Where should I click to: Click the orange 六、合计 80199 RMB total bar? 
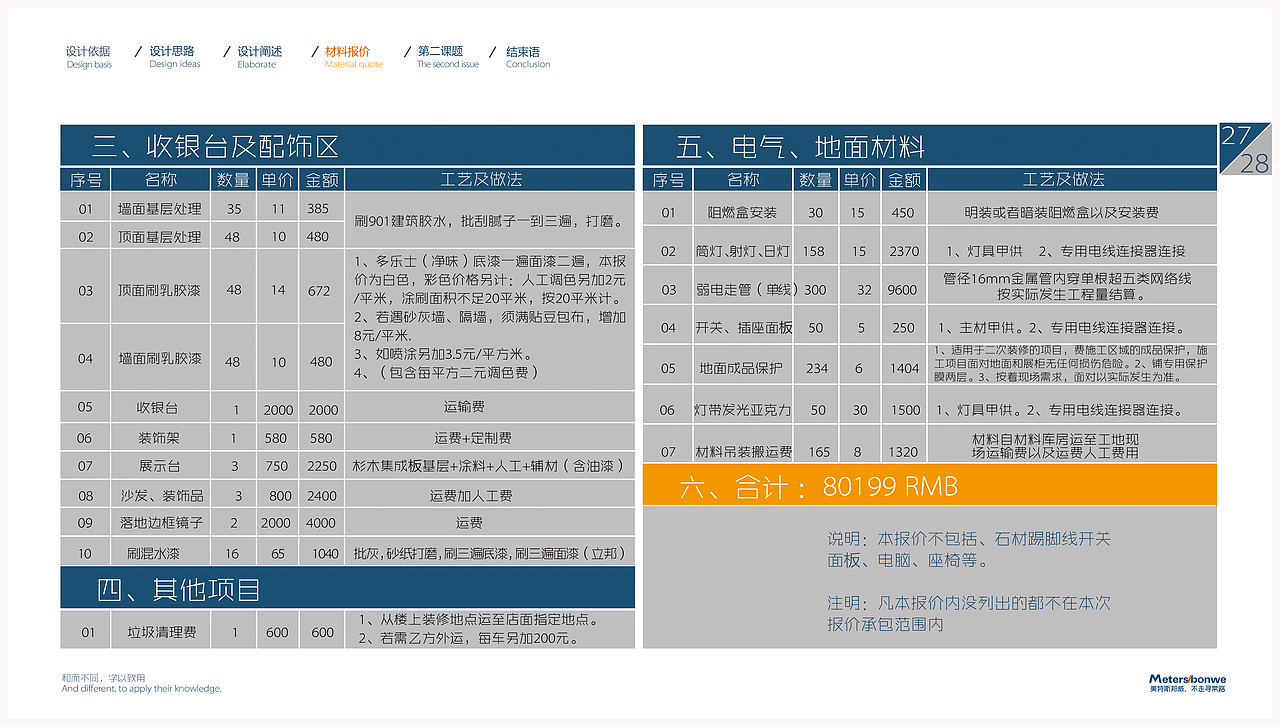tap(929, 486)
